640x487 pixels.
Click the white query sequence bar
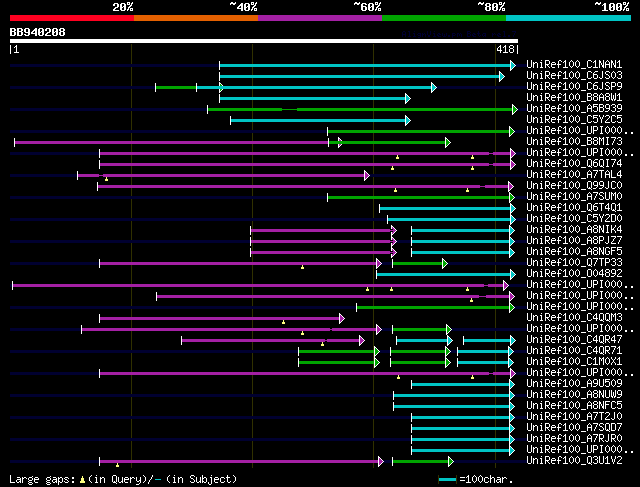(264, 41)
